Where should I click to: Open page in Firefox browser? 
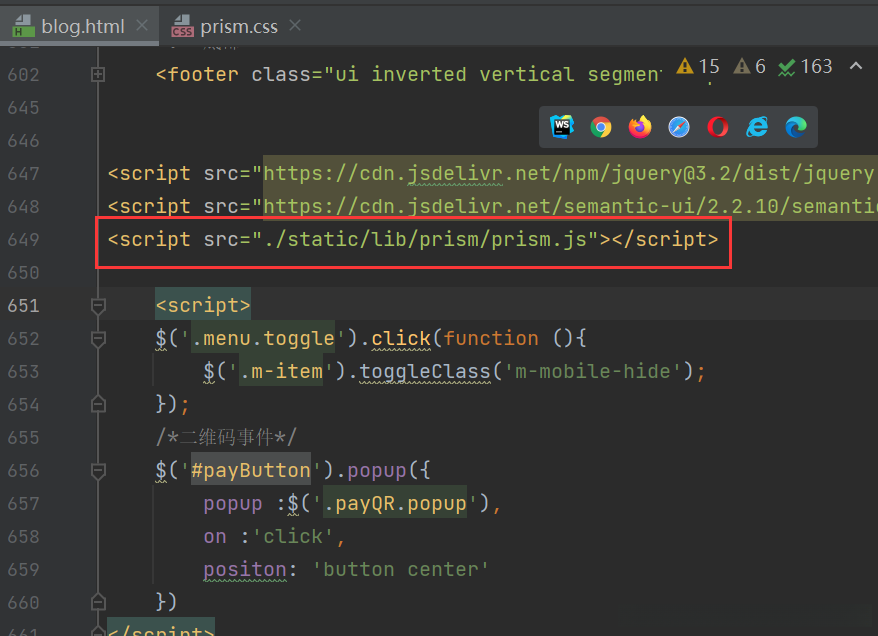coord(640,127)
